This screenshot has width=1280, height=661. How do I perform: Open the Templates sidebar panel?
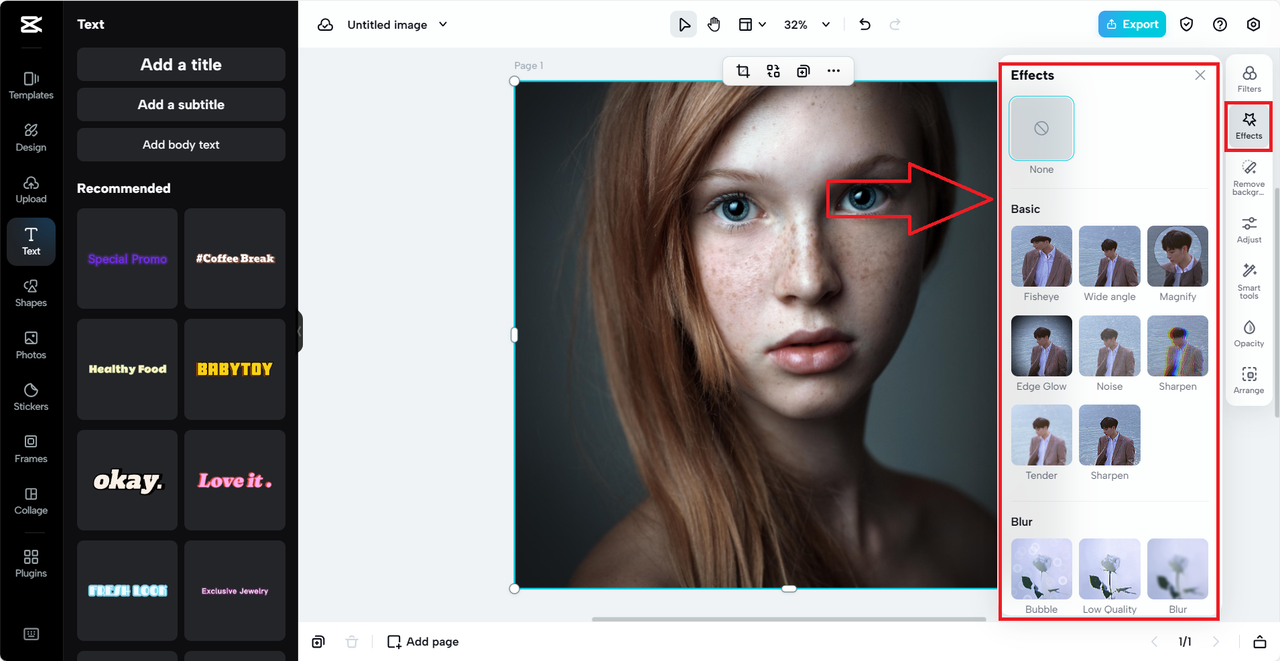pos(31,85)
